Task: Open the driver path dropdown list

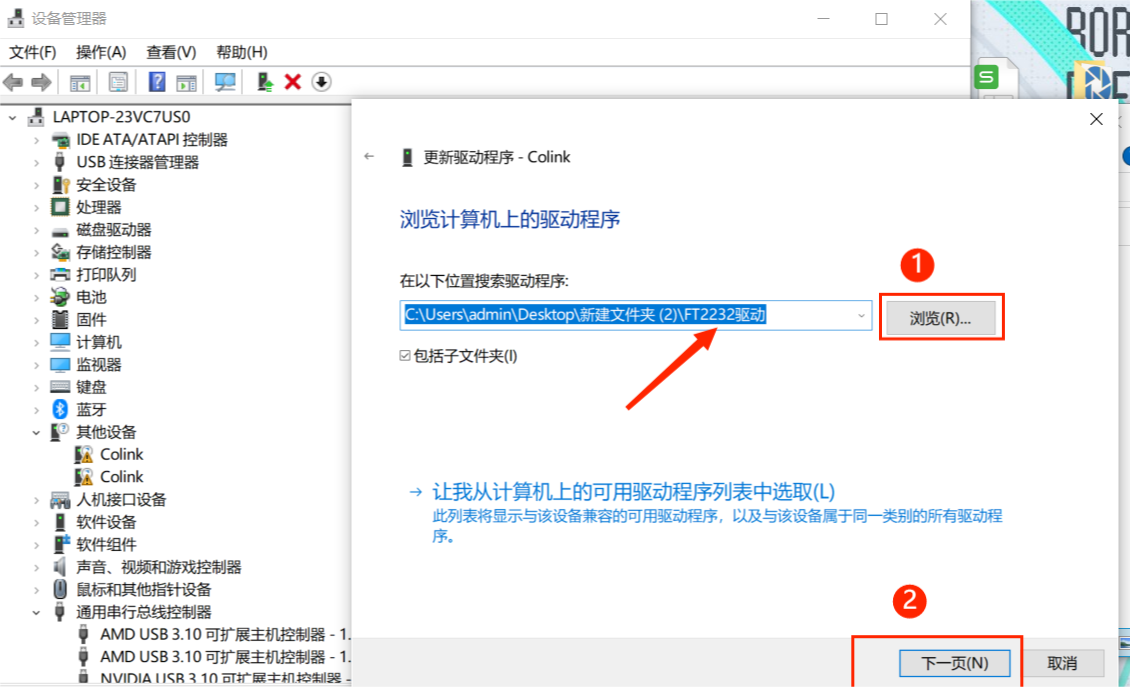Action: point(859,316)
